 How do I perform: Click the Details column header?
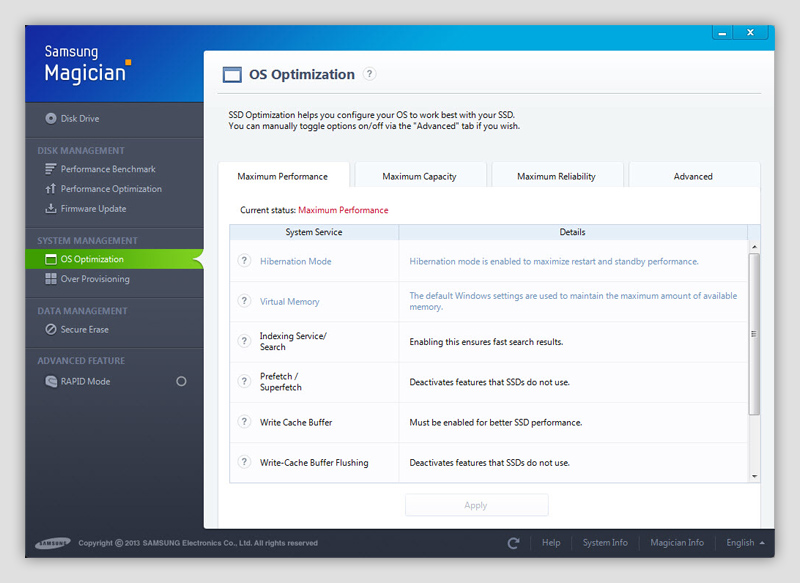(572, 232)
